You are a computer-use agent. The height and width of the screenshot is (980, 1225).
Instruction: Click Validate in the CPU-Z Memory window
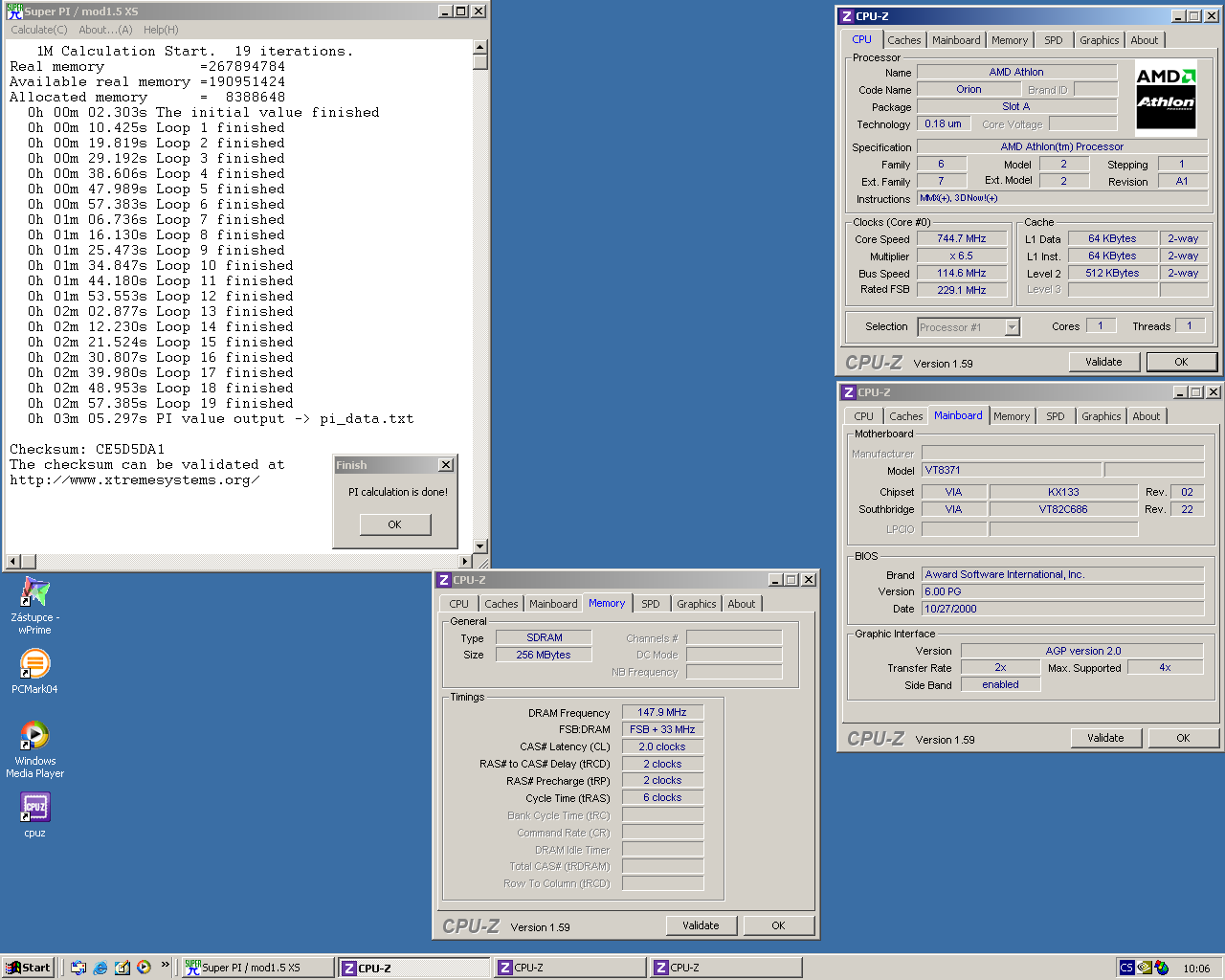[x=701, y=925]
